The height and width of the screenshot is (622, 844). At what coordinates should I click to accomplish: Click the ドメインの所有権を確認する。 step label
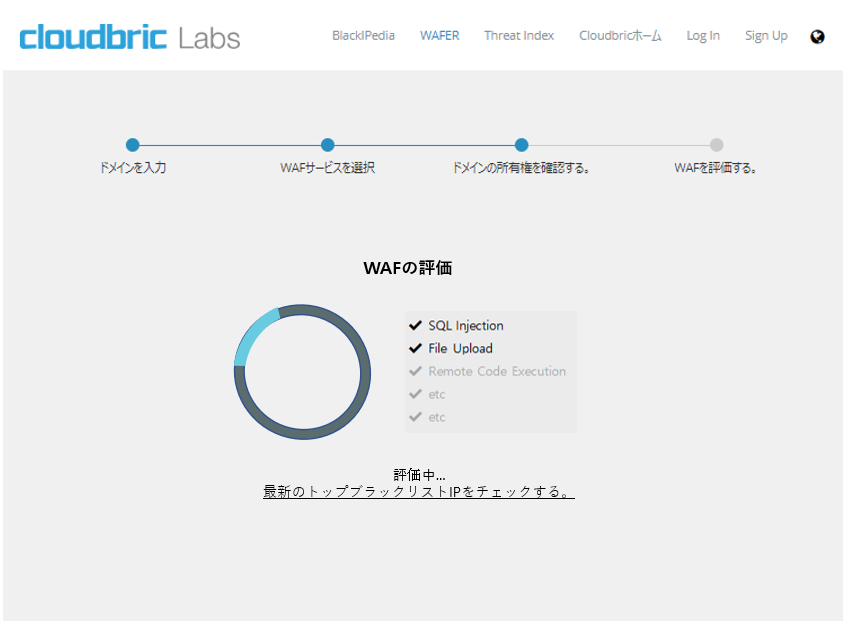point(521,168)
